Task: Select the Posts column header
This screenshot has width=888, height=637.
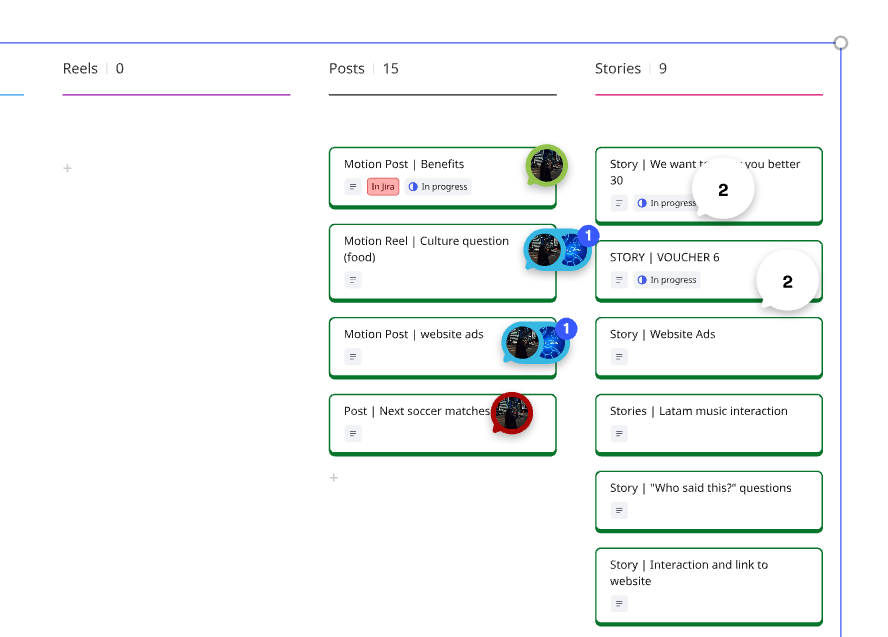Action: point(364,69)
